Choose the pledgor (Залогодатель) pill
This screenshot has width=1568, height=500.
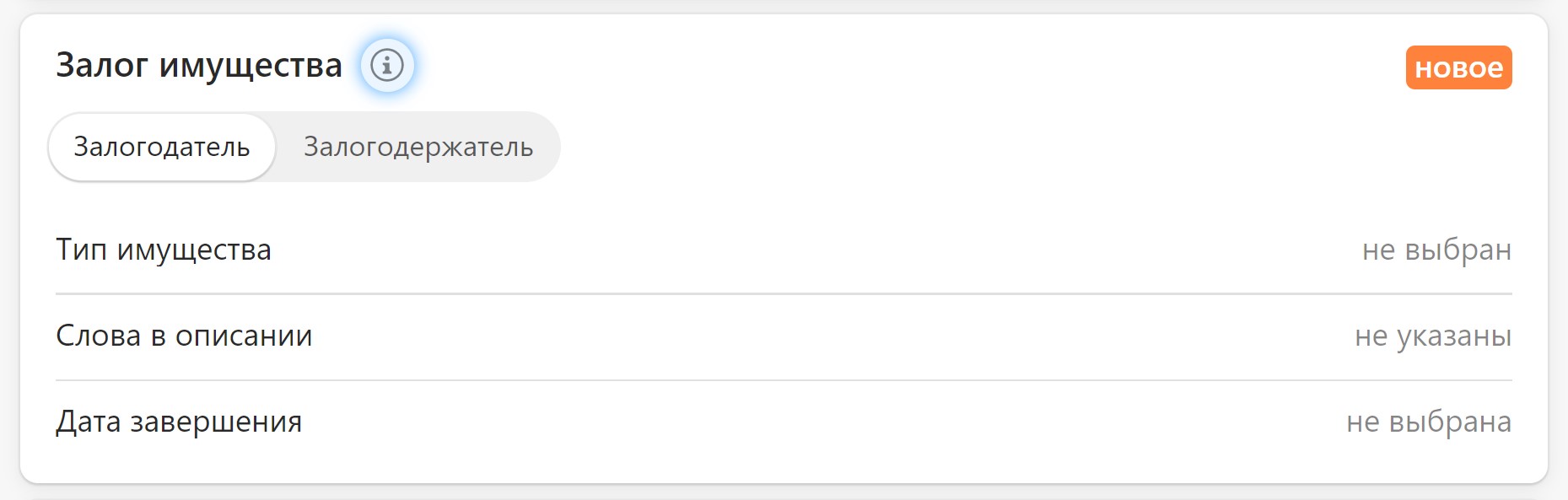(162, 147)
